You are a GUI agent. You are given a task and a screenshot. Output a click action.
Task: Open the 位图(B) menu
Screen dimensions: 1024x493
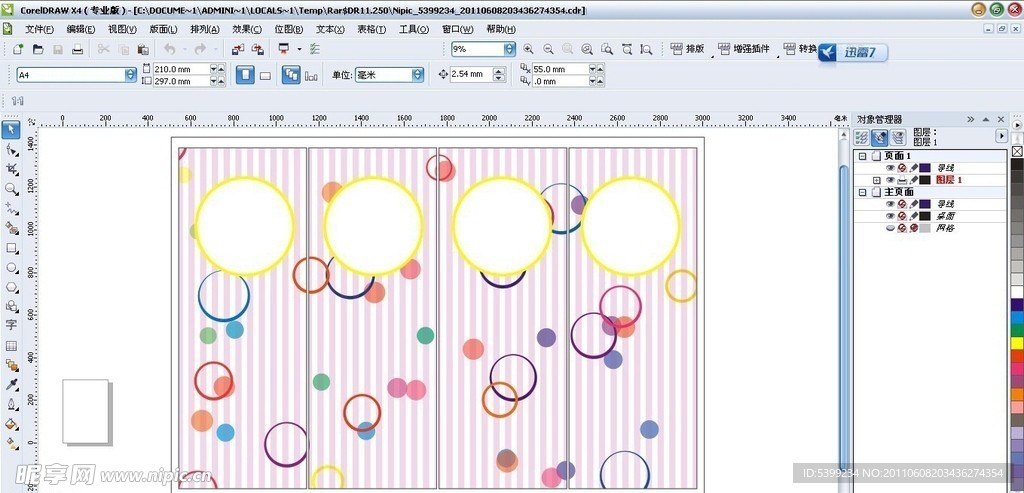coord(289,29)
